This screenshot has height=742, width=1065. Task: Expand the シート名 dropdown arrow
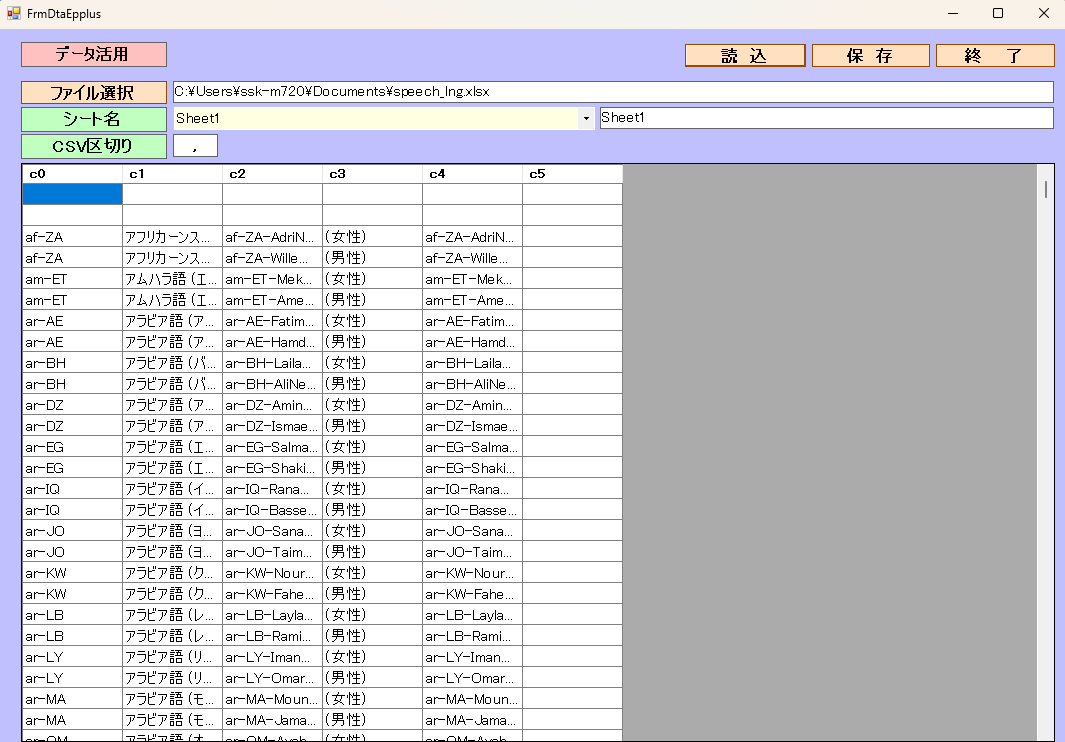click(x=585, y=119)
